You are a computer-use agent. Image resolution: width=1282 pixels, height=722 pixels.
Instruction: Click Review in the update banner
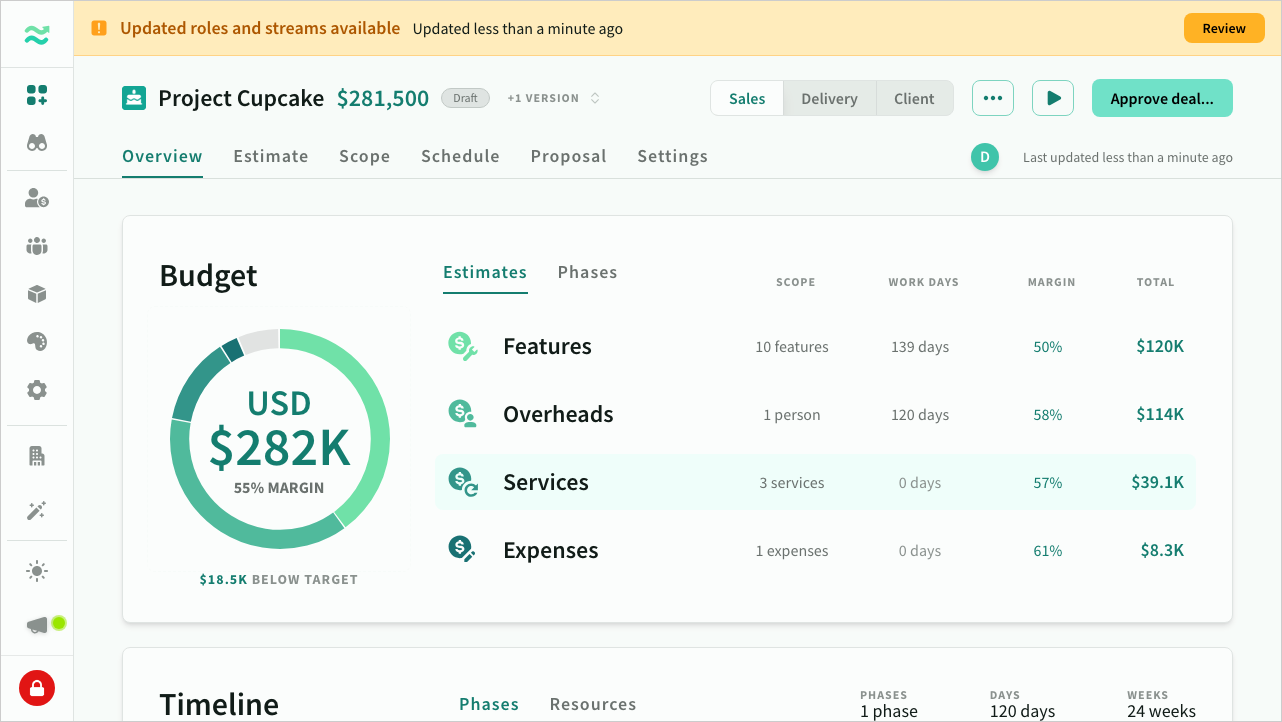[1223, 28]
